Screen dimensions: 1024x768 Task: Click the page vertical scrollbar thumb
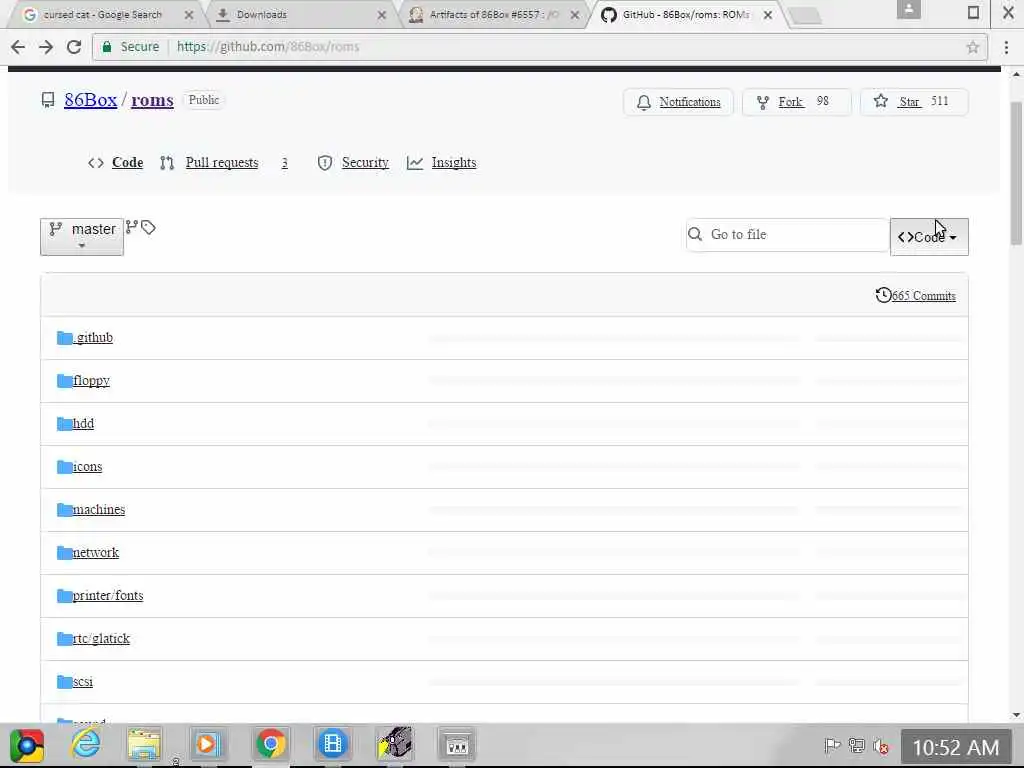click(1016, 173)
